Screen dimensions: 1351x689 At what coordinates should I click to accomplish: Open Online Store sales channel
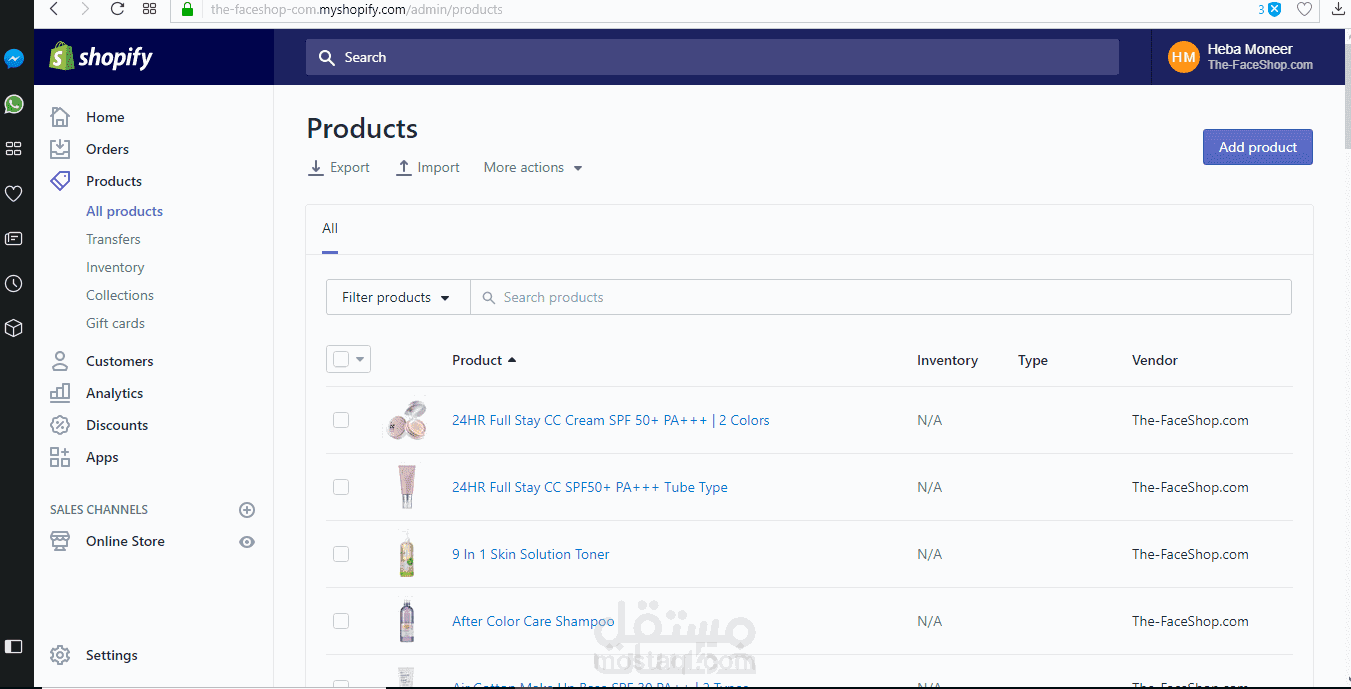[x=125, y=541]
